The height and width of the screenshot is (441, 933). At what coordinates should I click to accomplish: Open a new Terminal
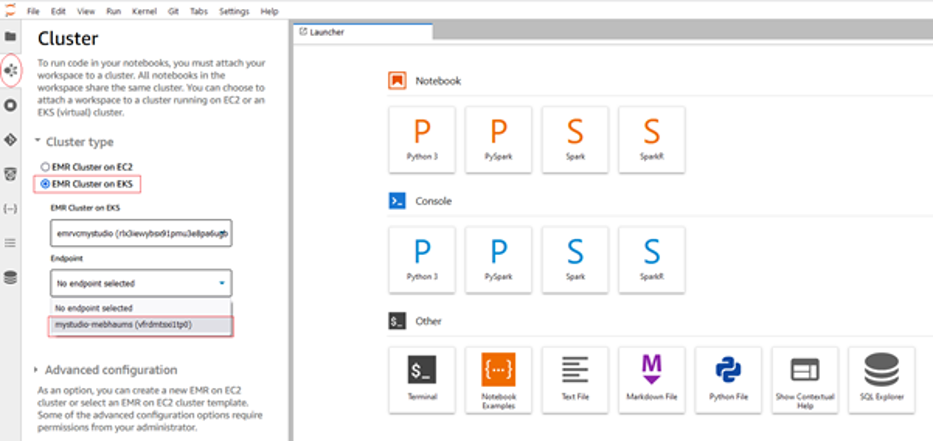coord(422,380)
